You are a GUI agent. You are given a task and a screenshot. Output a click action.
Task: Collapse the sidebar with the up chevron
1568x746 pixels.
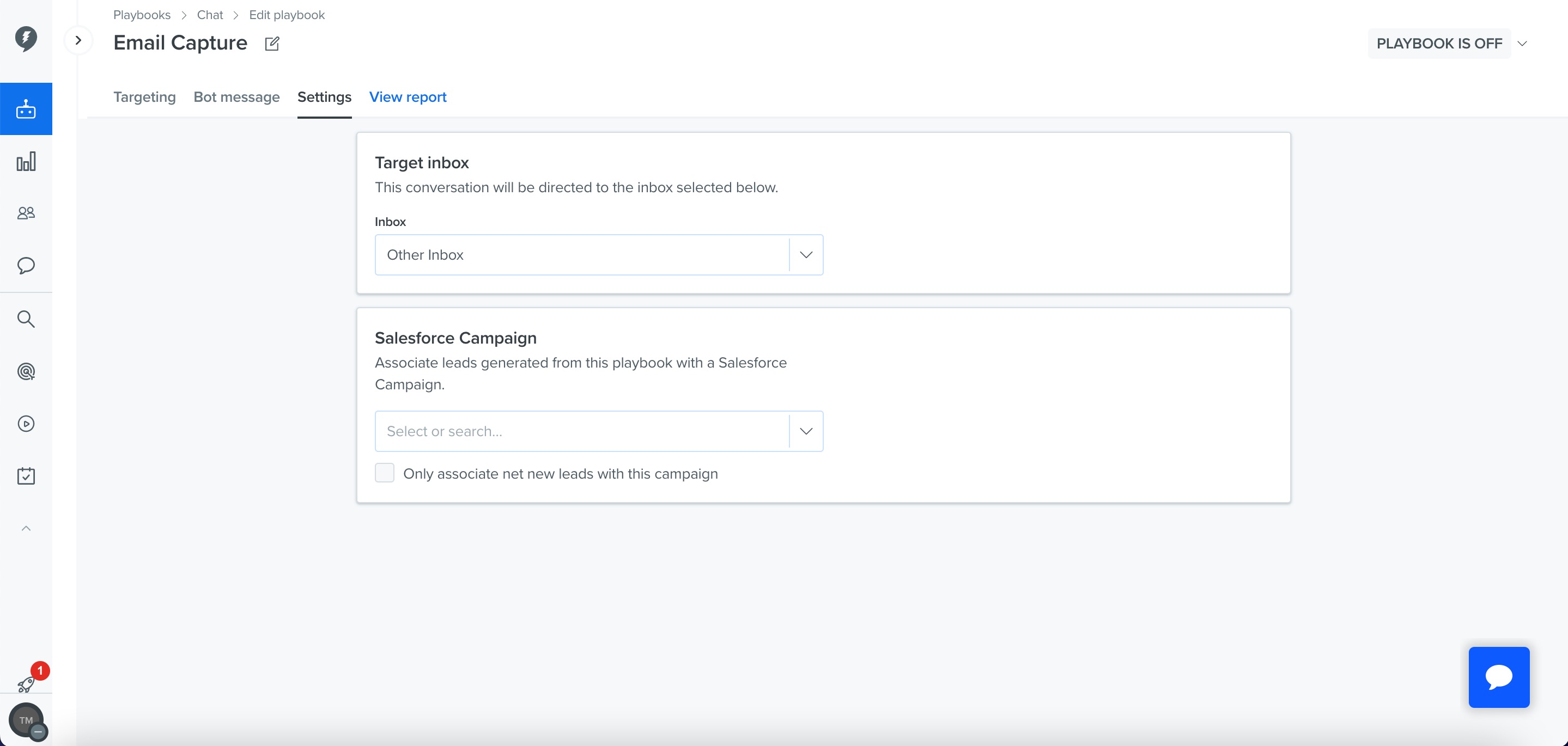(x=26, y=528)
